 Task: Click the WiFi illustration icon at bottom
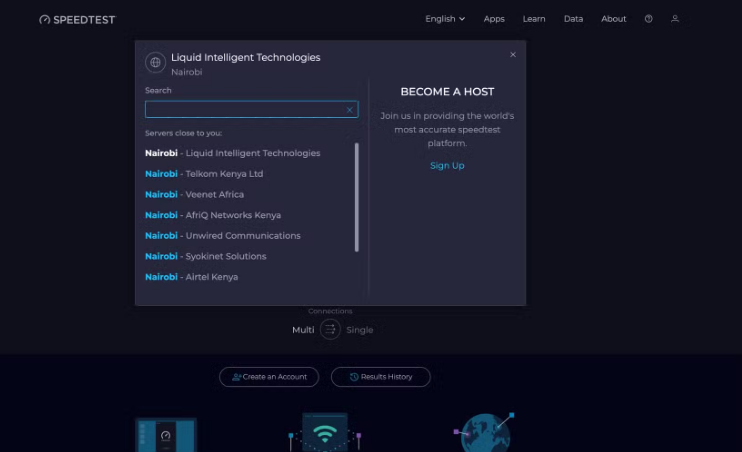324,434
